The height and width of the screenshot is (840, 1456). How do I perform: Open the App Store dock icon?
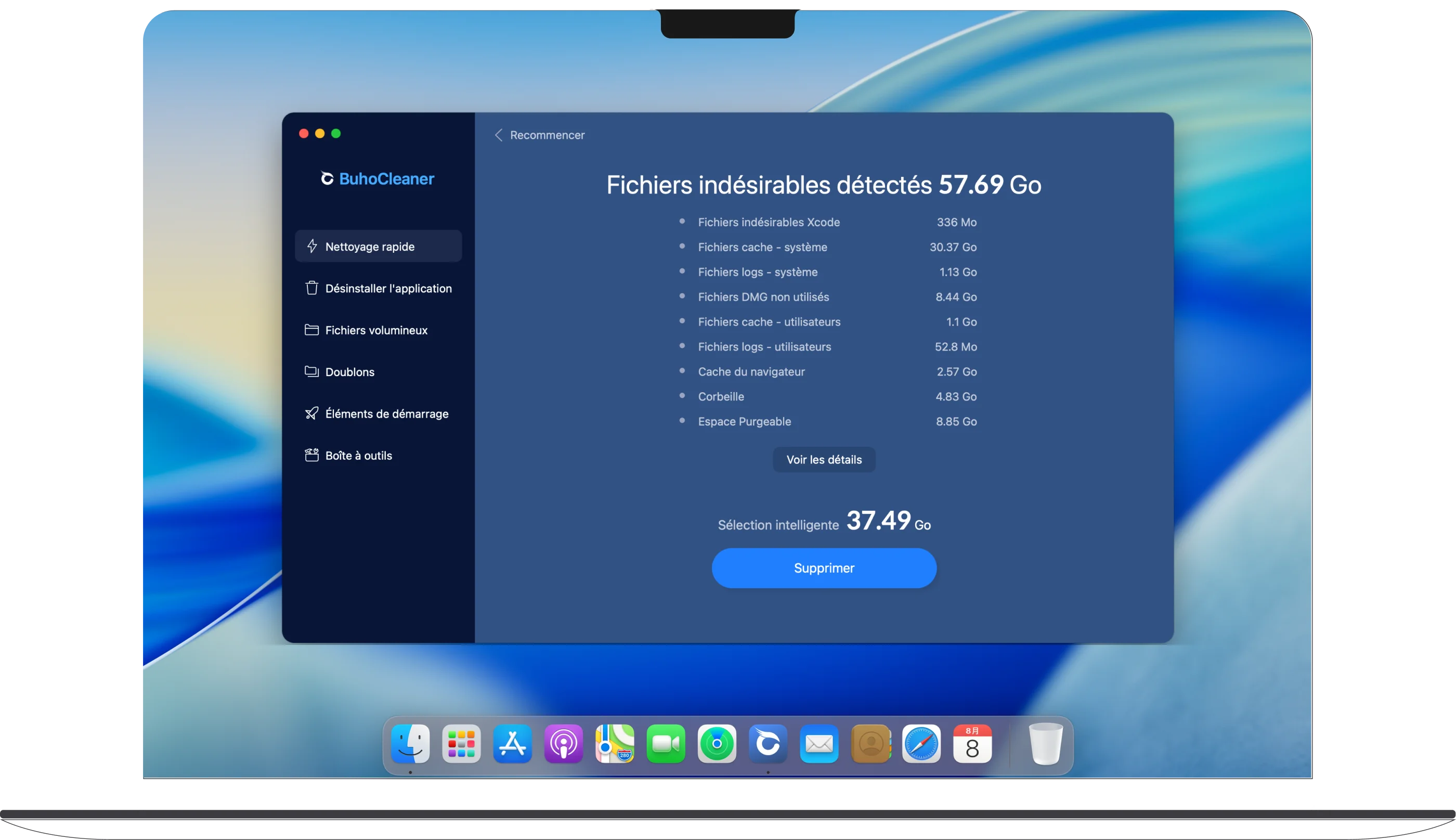tap(512, 744)
